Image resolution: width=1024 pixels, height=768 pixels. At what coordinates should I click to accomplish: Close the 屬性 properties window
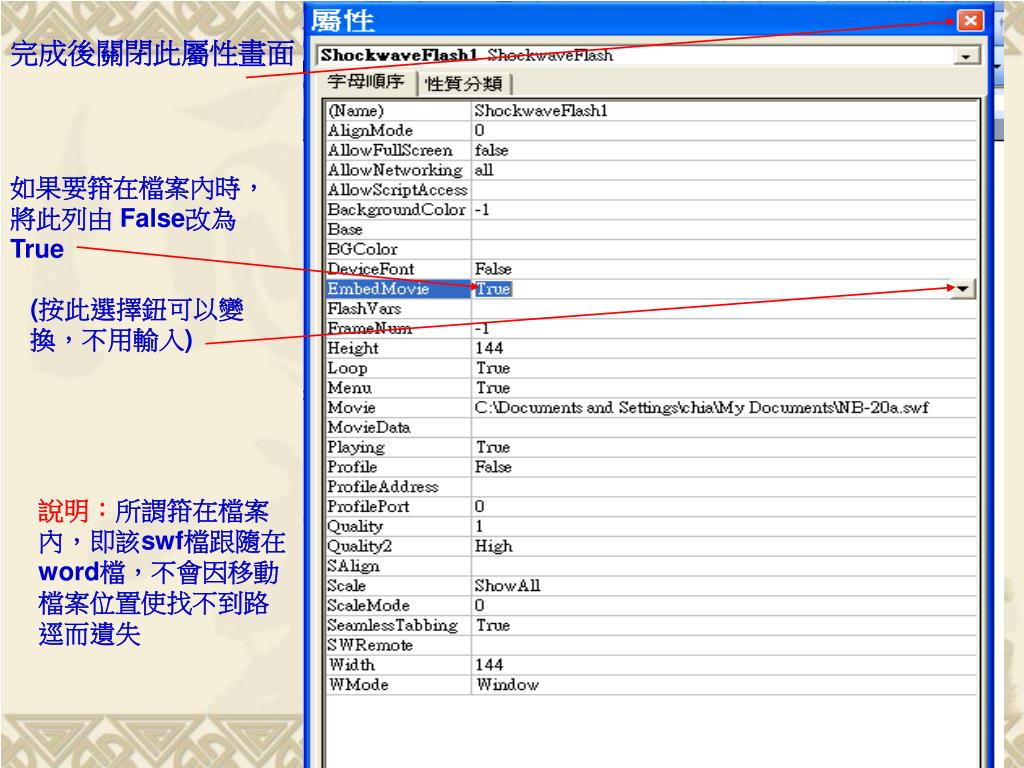pos(970,21)
